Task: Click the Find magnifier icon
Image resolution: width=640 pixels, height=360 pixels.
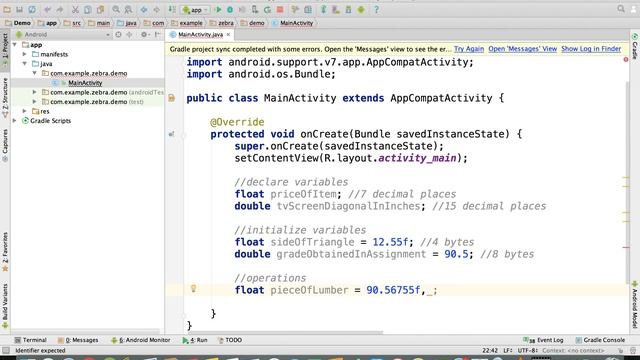Action: tap(116, 9)
